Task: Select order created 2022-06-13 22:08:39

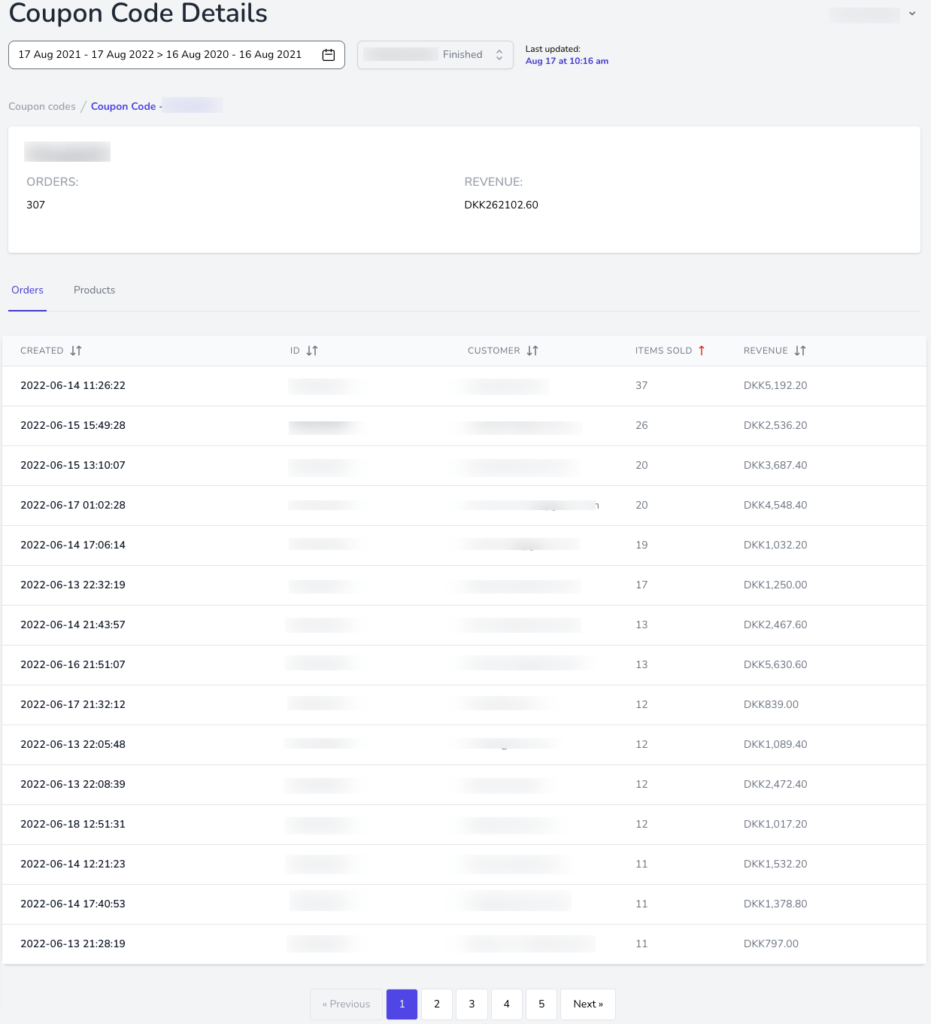Action: (x=464, y=784)
